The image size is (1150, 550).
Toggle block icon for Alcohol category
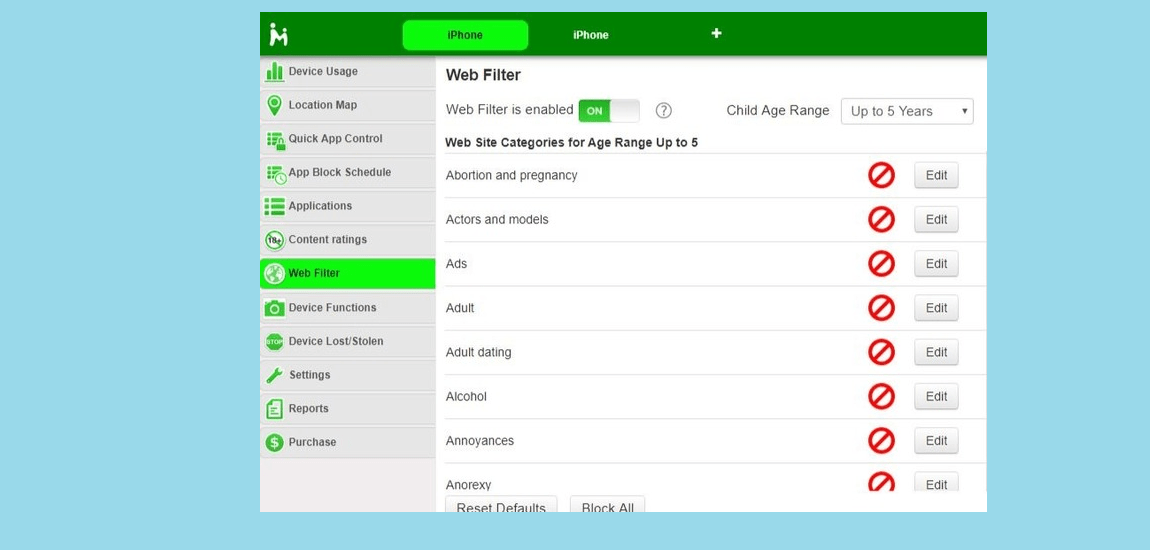(882, 397)
